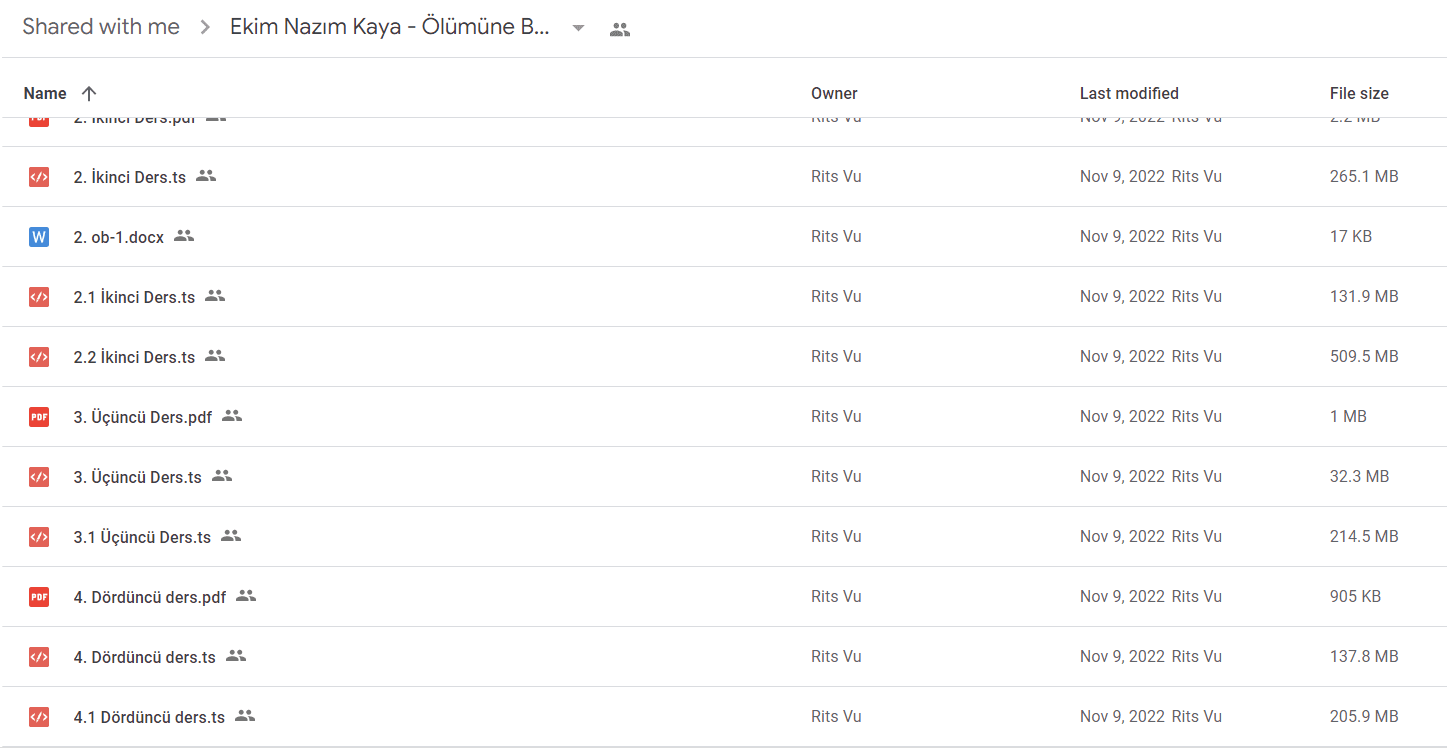1447x748 pixels.
Task: Open the breadcrumb chevron separator
Action: [x=205, y=28]
